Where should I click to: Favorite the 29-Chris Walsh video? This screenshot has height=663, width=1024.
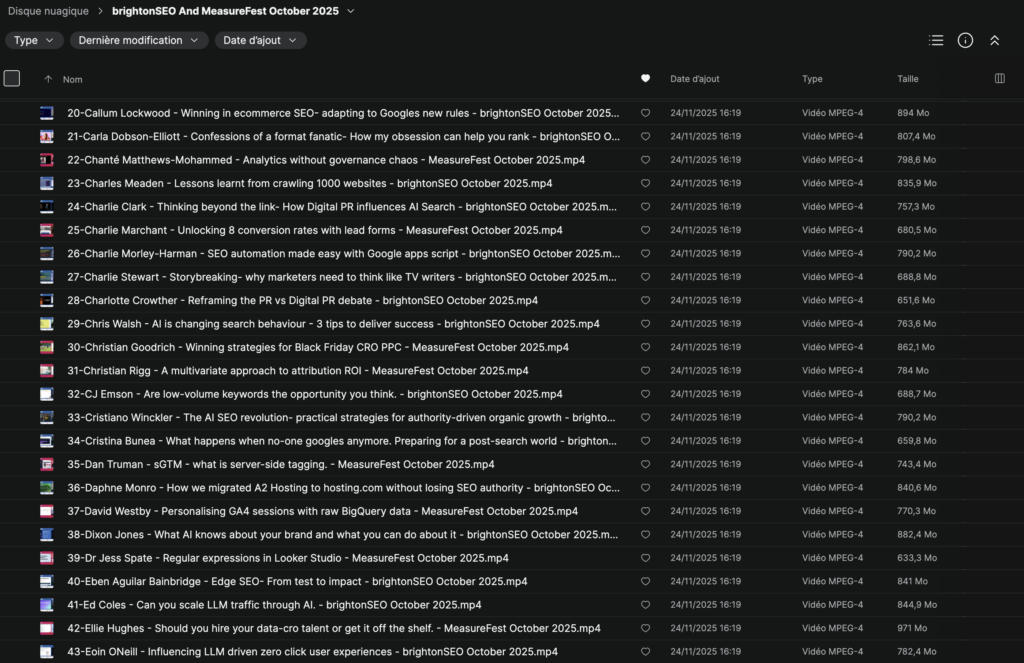[x=645, y=324]
